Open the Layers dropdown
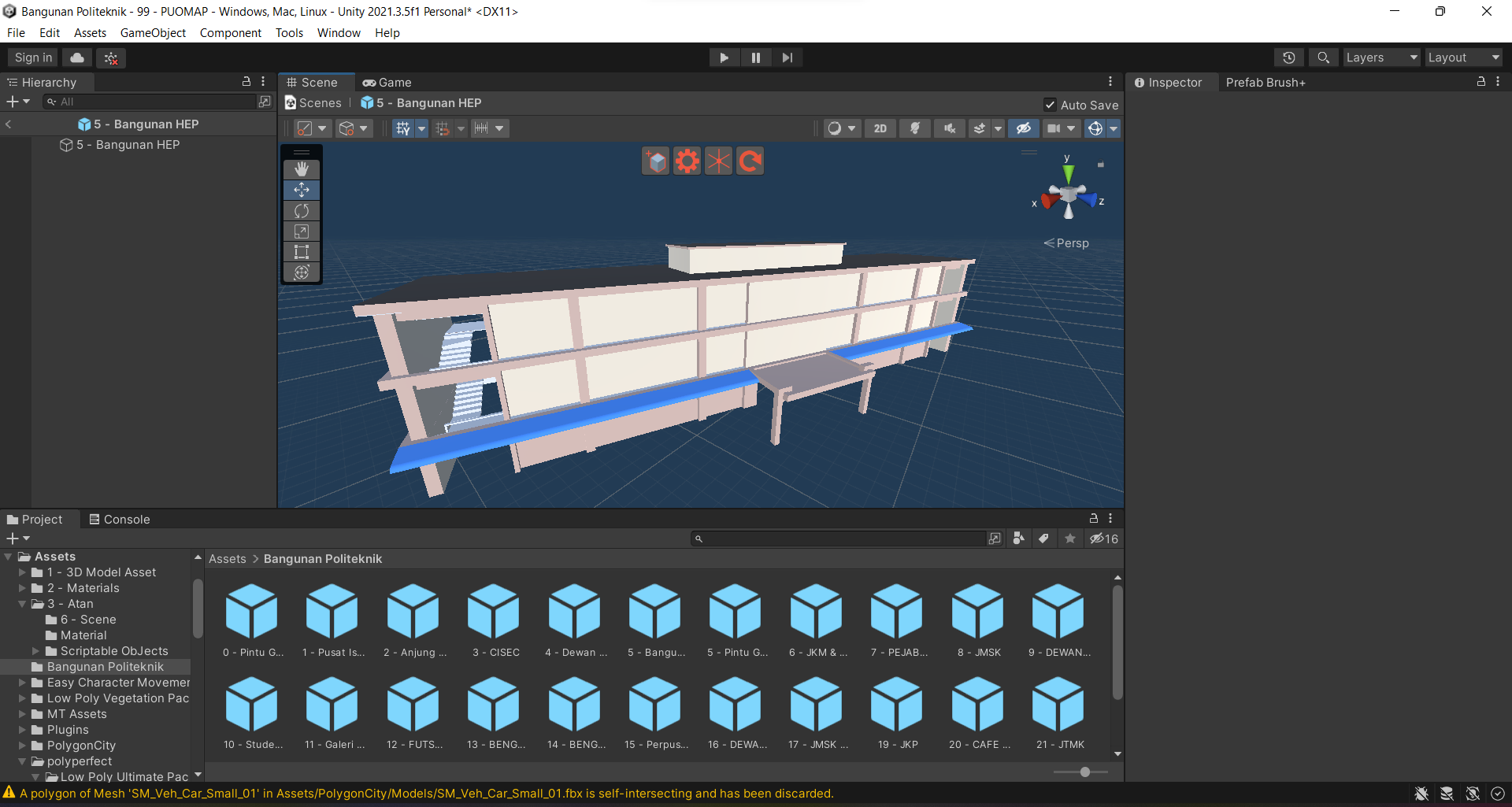The image size is (1512, 807). pyautogui.click(x=1380, y=57)
